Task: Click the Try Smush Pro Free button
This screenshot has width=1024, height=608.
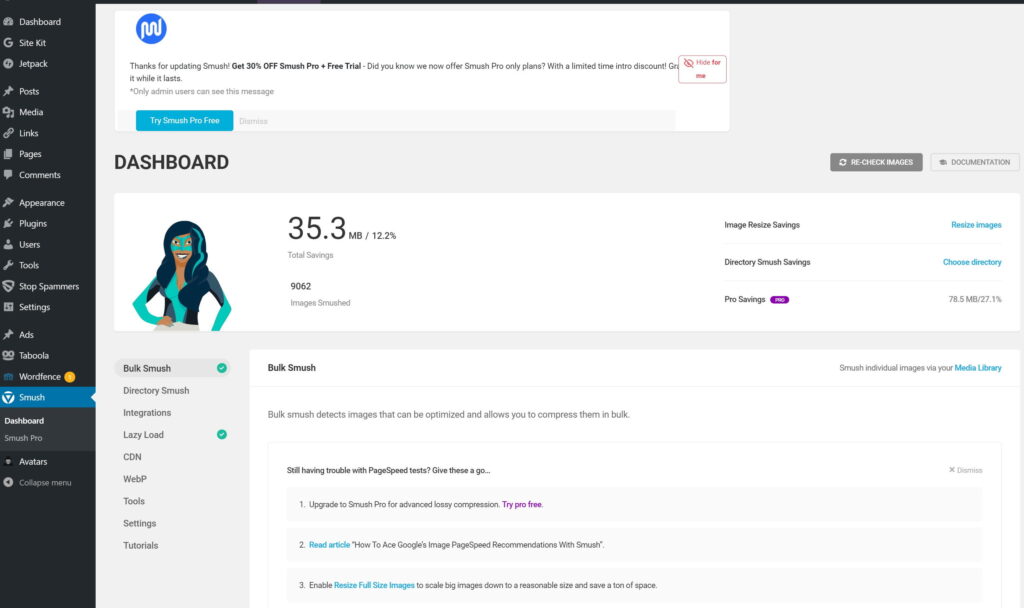Action: [x=184, y=121]
